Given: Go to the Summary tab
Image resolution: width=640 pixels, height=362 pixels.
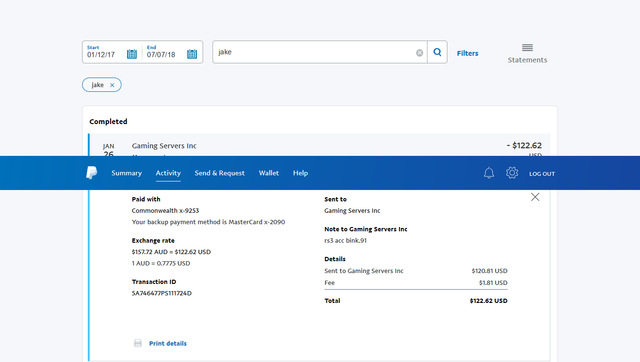Looking at the screenshot, I should [x=127, y=173].
